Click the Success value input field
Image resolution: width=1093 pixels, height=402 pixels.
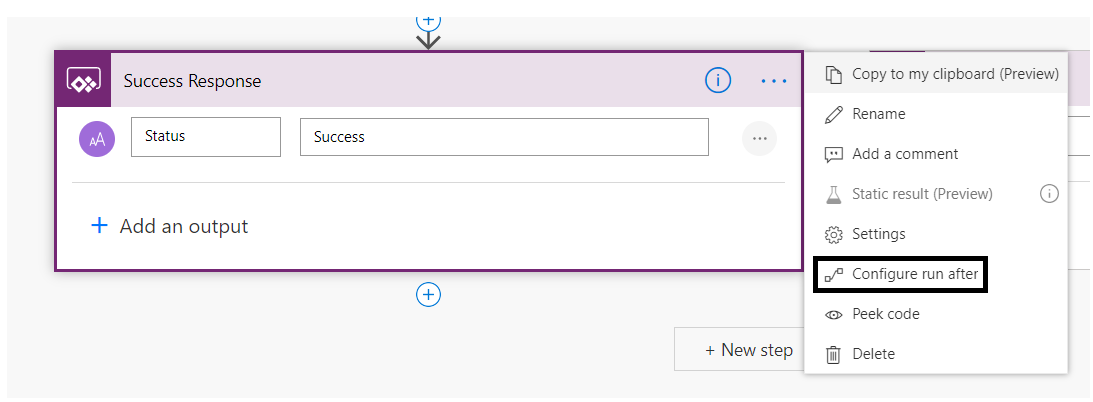(504, 137)
